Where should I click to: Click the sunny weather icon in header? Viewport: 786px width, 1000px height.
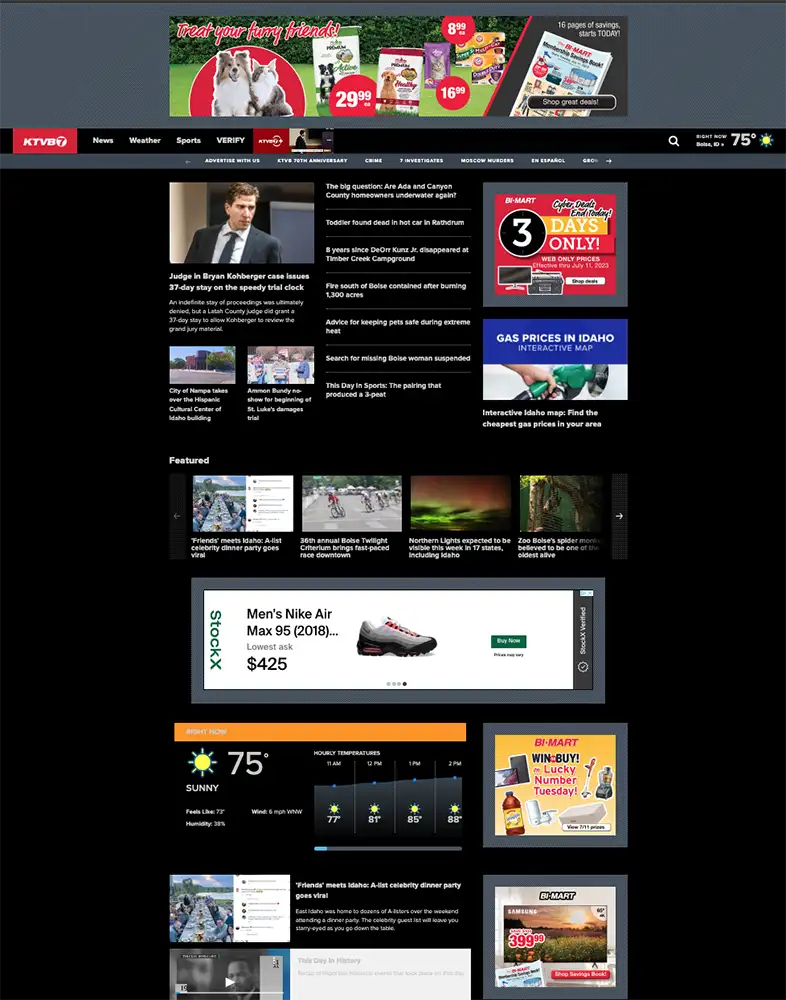[x=766, y=140]
